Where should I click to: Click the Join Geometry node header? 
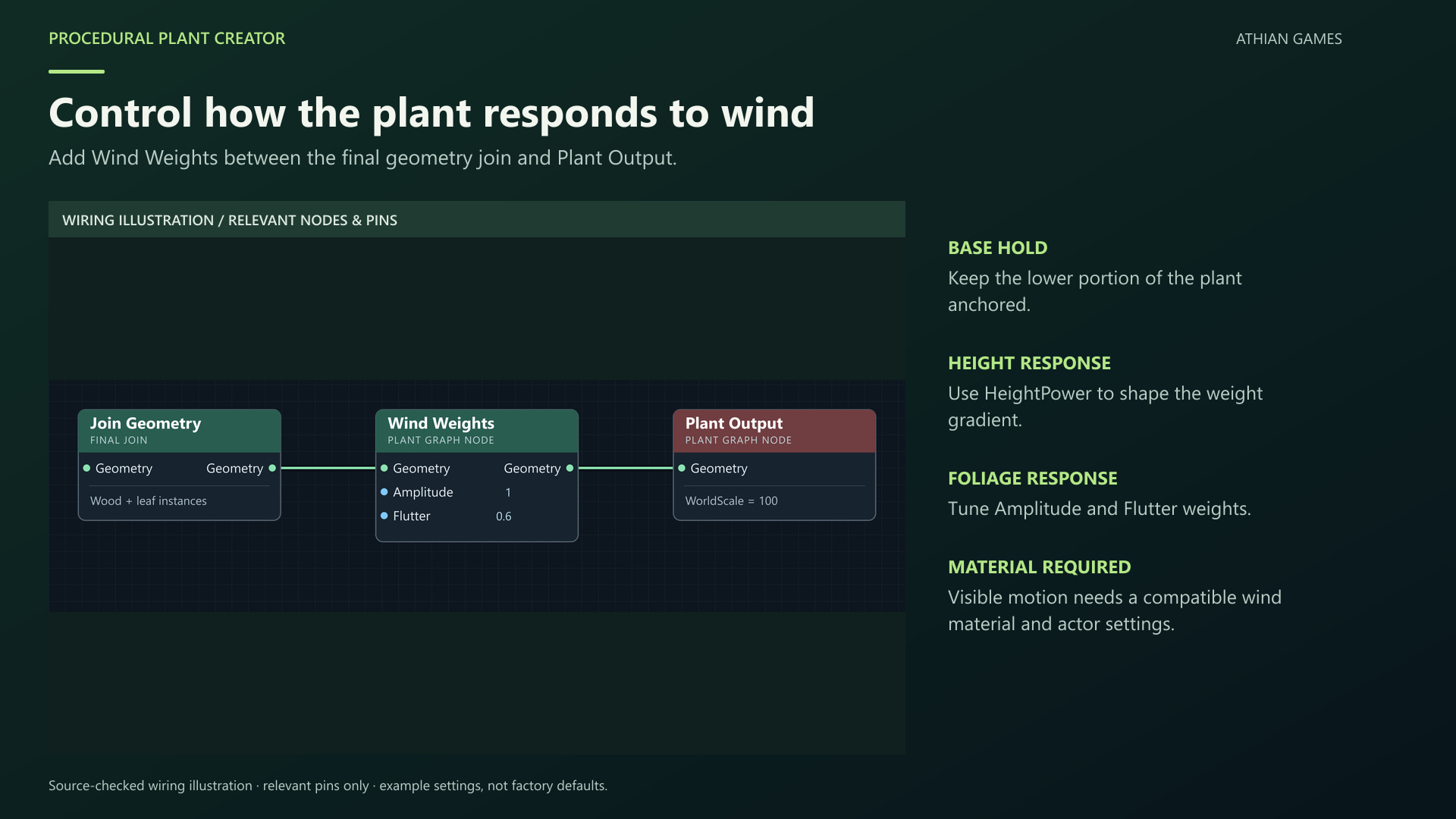pos(179,431)
